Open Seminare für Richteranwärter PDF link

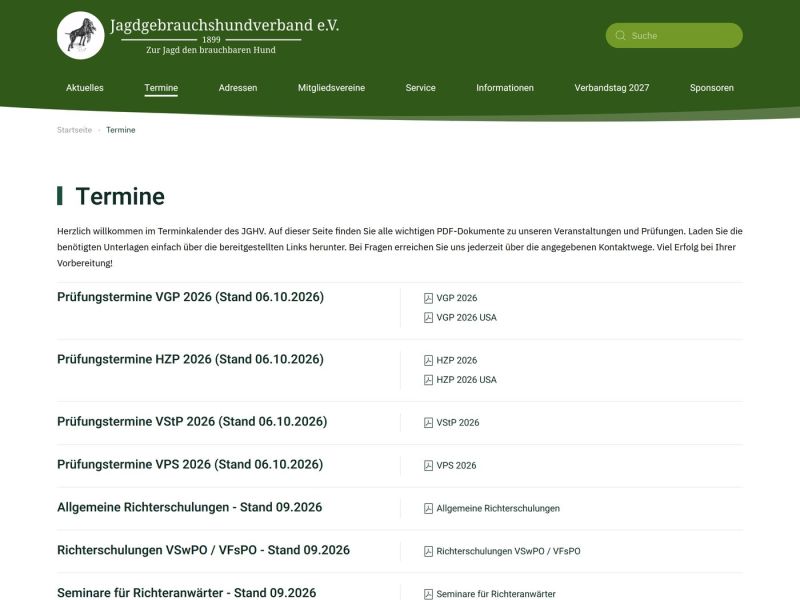coord(496,594)
